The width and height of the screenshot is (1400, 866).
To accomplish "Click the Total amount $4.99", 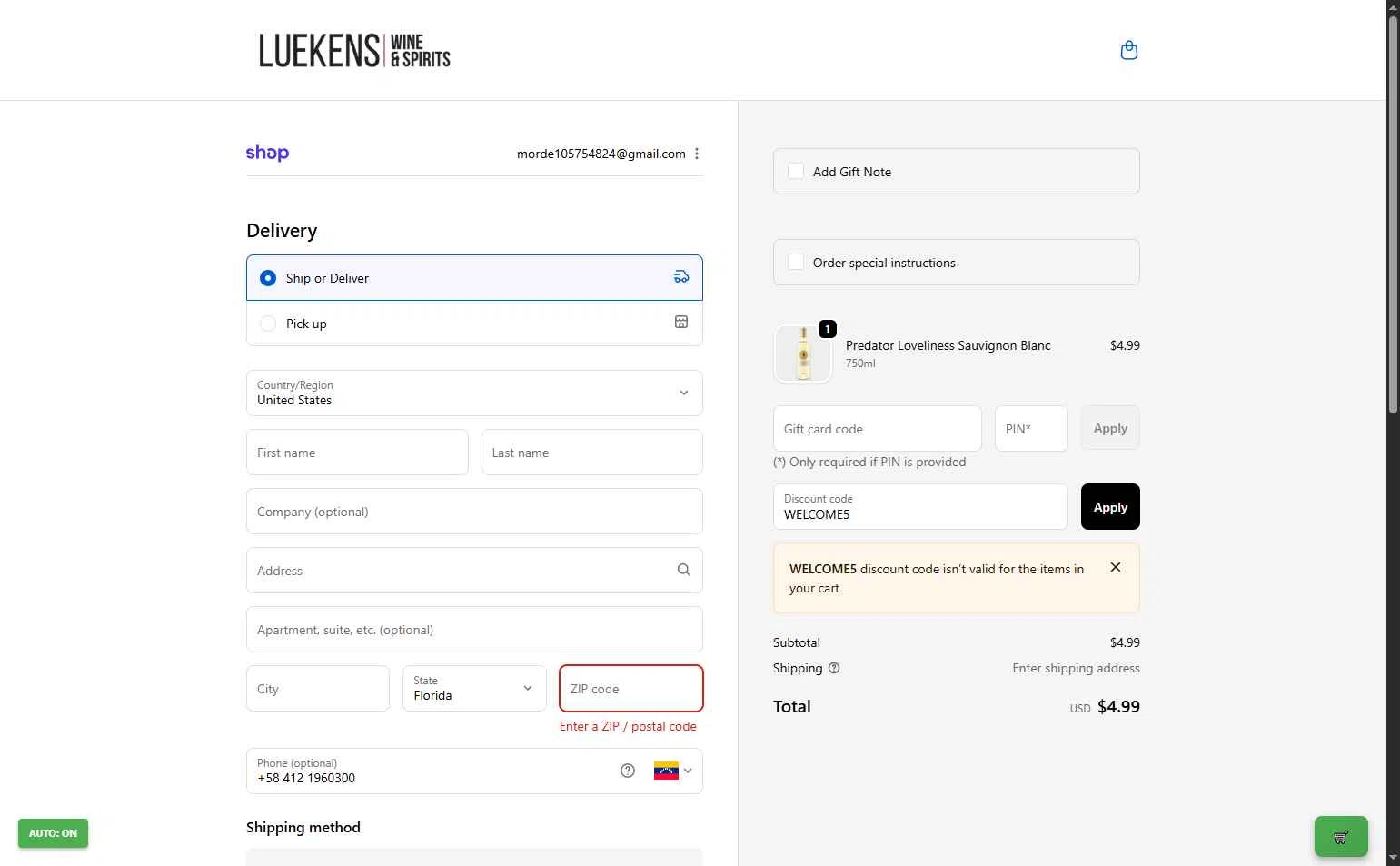I will pyautogui.click(x=1118, y=706).
